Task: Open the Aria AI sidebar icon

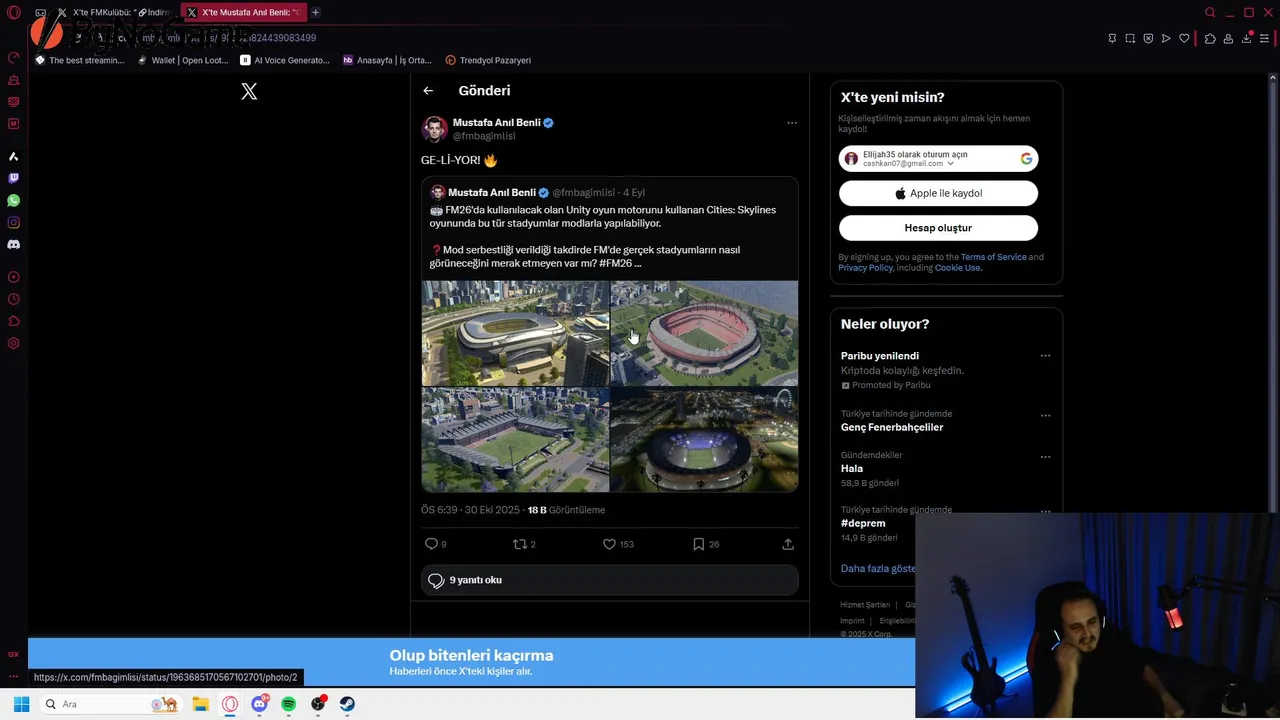Action: coord(13,156)
